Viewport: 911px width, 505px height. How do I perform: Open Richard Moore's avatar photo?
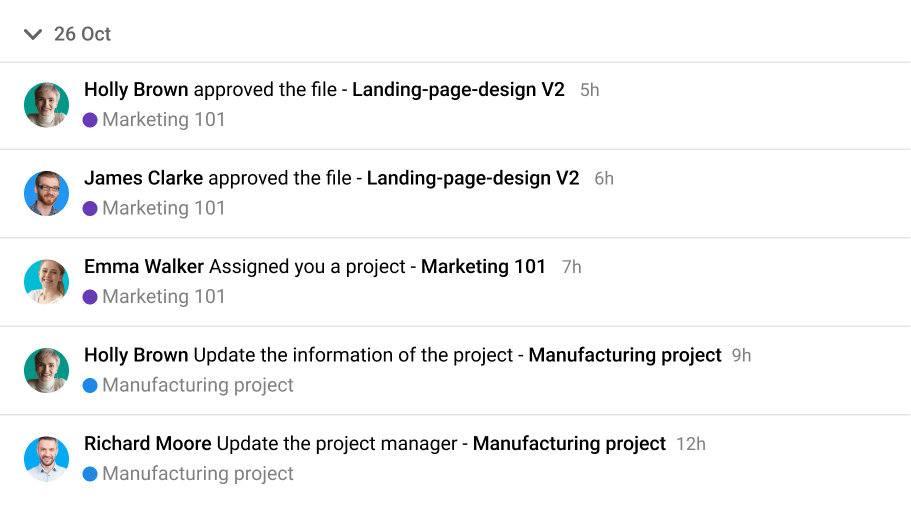(x=46, y=459)
